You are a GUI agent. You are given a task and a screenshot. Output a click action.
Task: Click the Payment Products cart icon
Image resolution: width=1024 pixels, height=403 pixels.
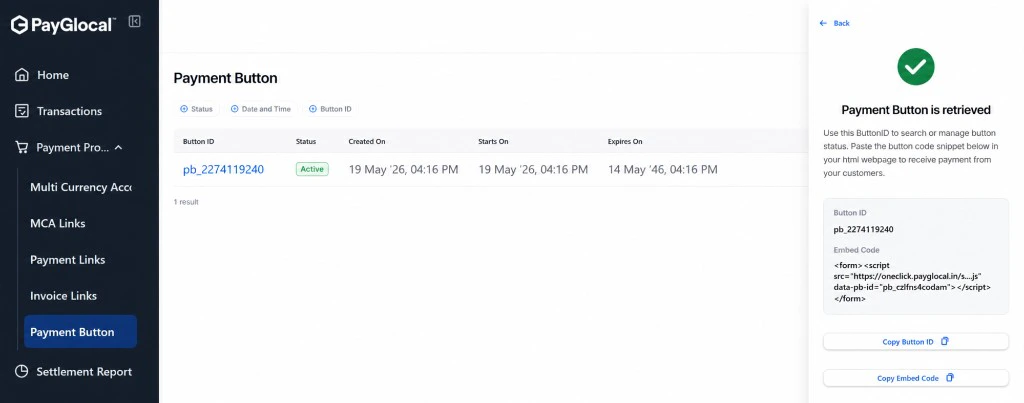(x=22, y=148)
